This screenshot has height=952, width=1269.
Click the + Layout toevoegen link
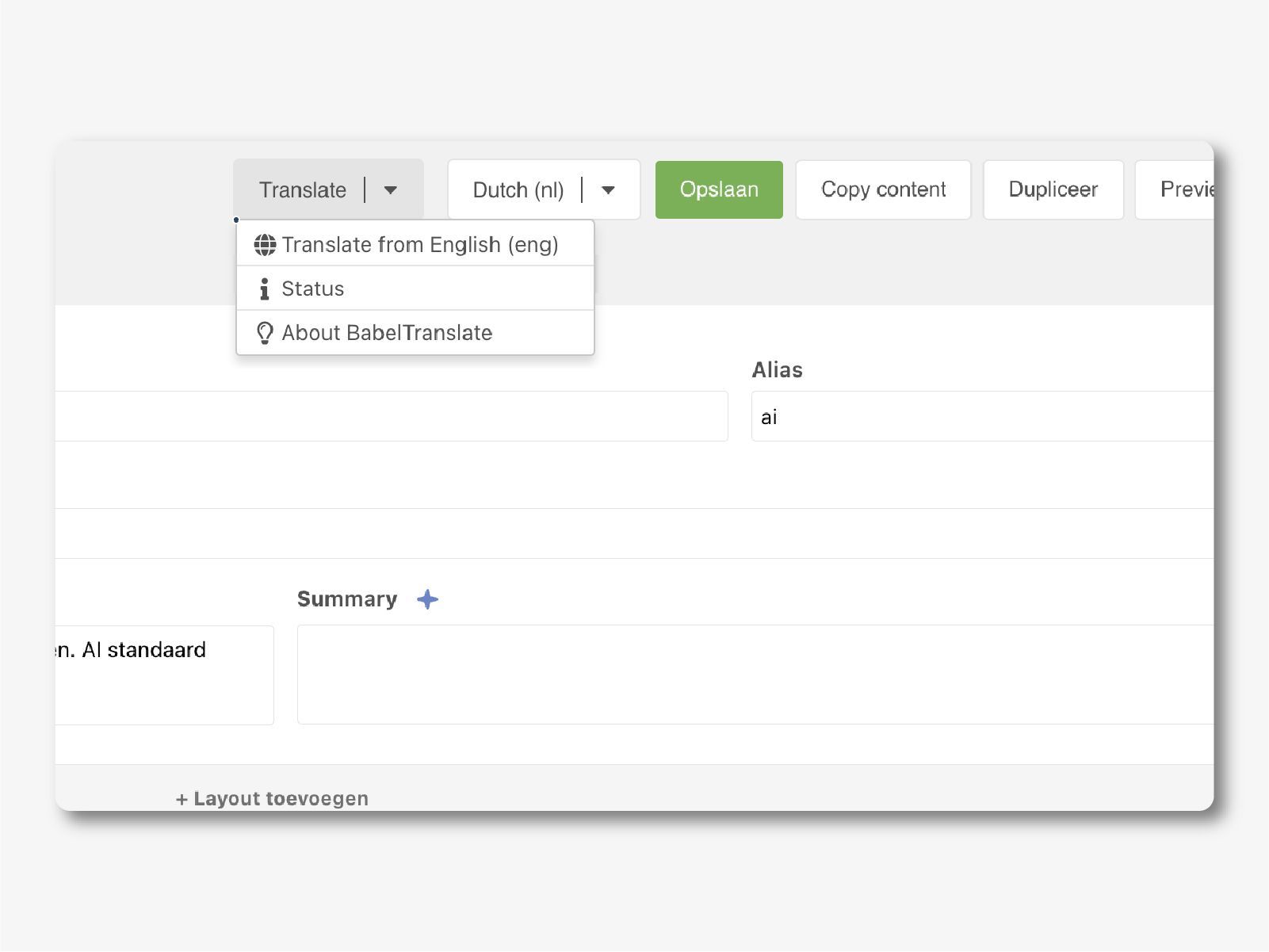coord(272,798)
